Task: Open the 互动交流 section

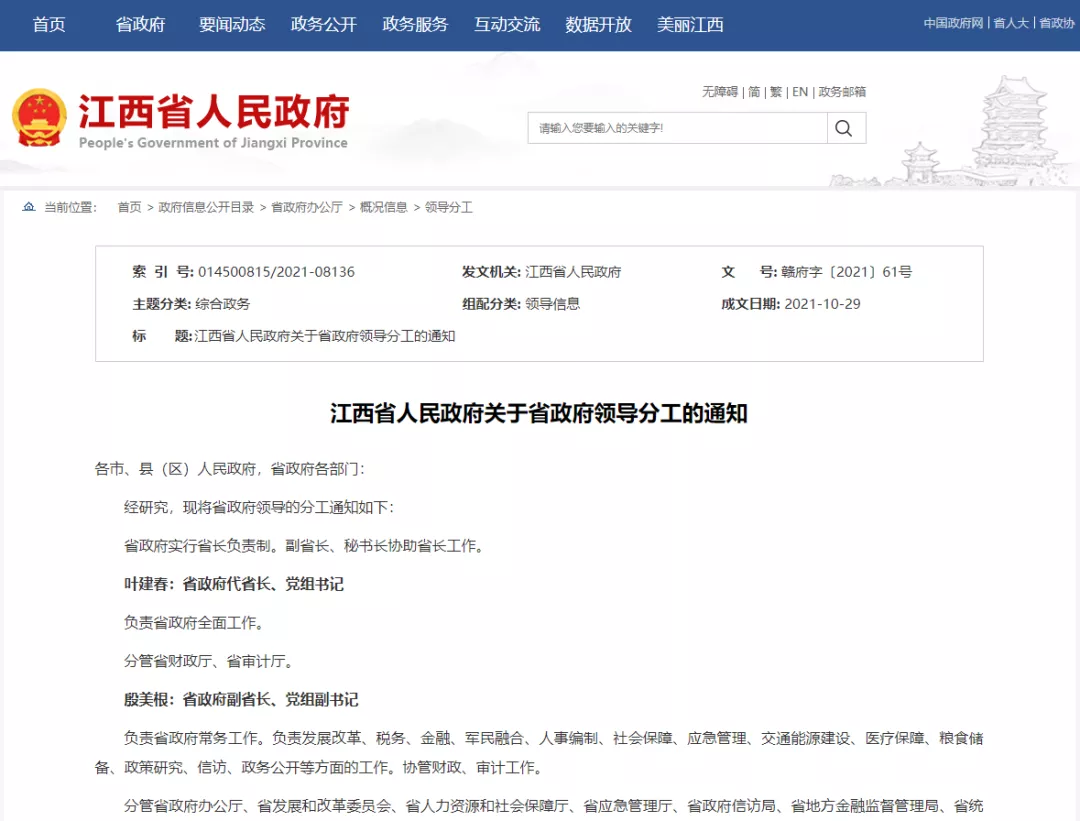Action: coord(507,24)
